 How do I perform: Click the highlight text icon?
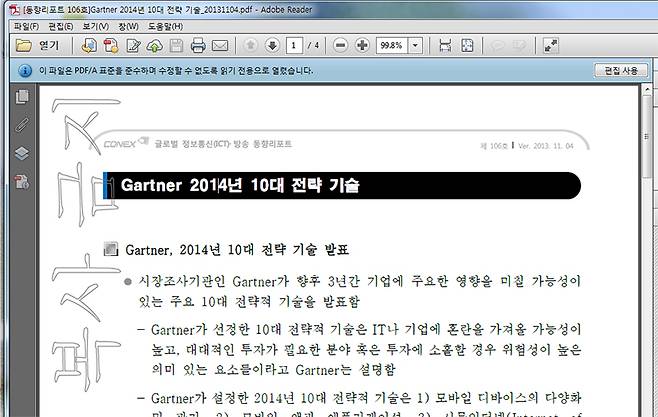[x=520, y=45]
